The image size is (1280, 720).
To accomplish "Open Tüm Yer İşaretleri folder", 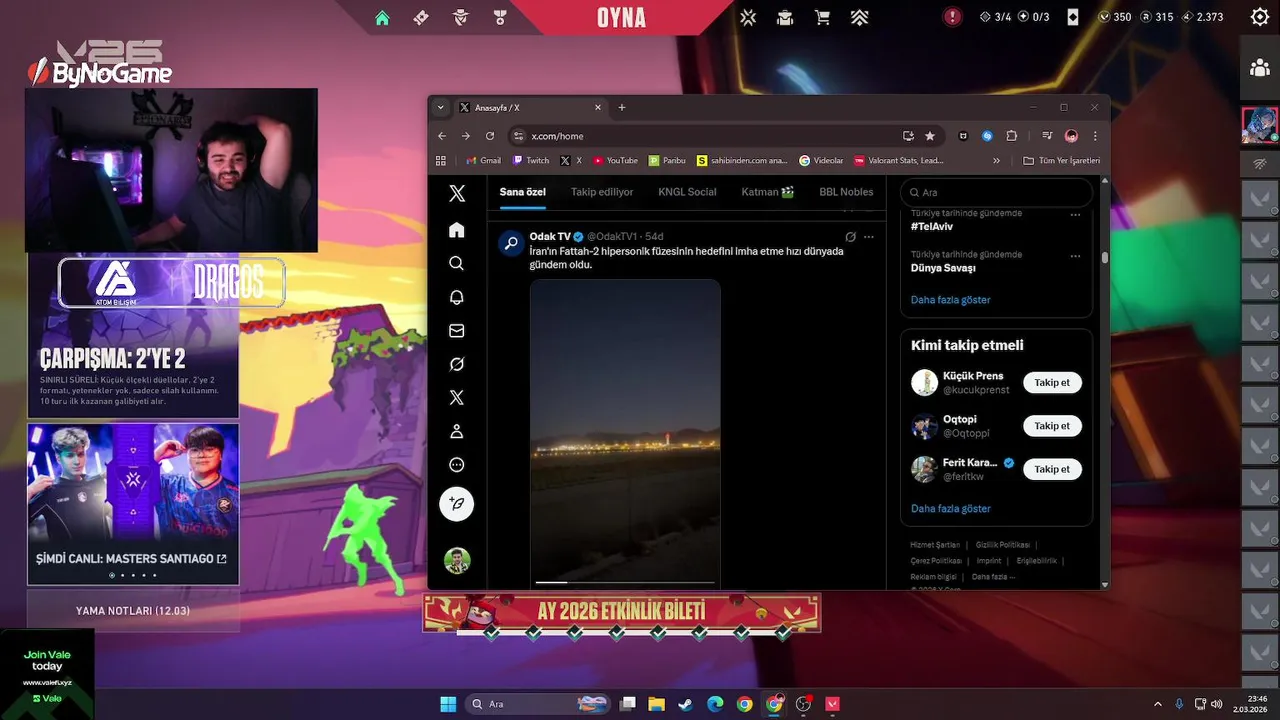I will [x=1062, y=160].
